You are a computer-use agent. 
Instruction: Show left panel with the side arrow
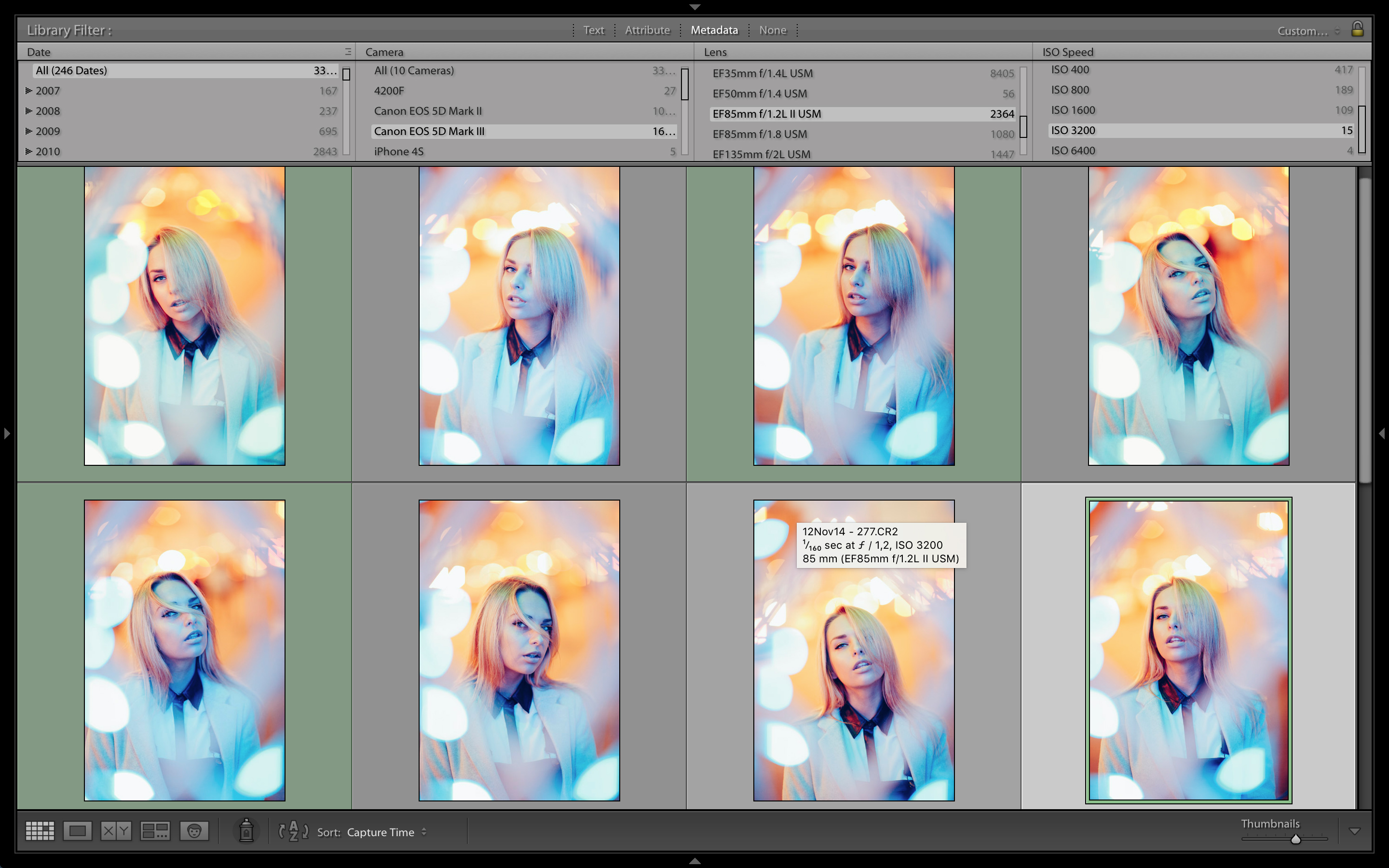pyautogui.click(x=7, y=434)
